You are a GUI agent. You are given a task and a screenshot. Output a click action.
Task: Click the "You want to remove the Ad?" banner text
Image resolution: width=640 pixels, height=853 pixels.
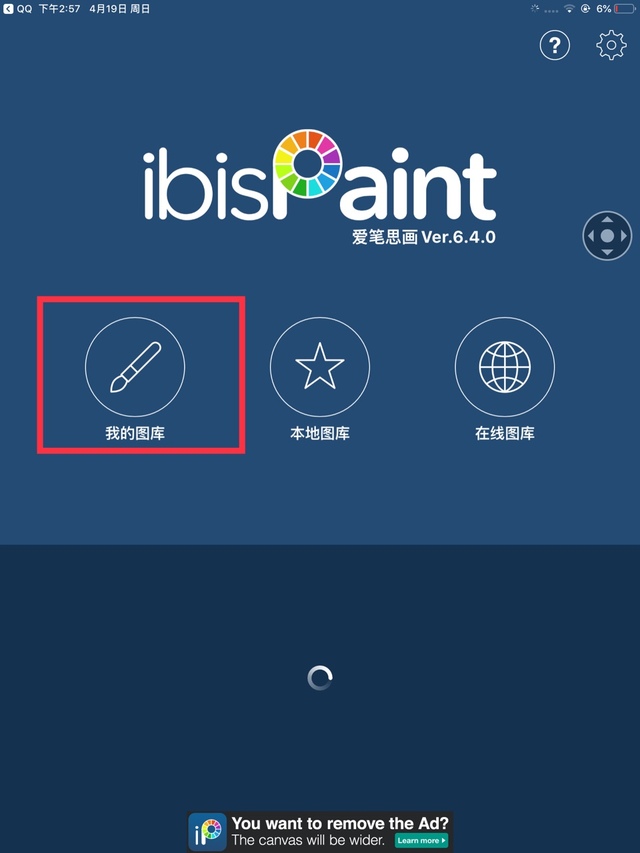(x=340, y=823)
